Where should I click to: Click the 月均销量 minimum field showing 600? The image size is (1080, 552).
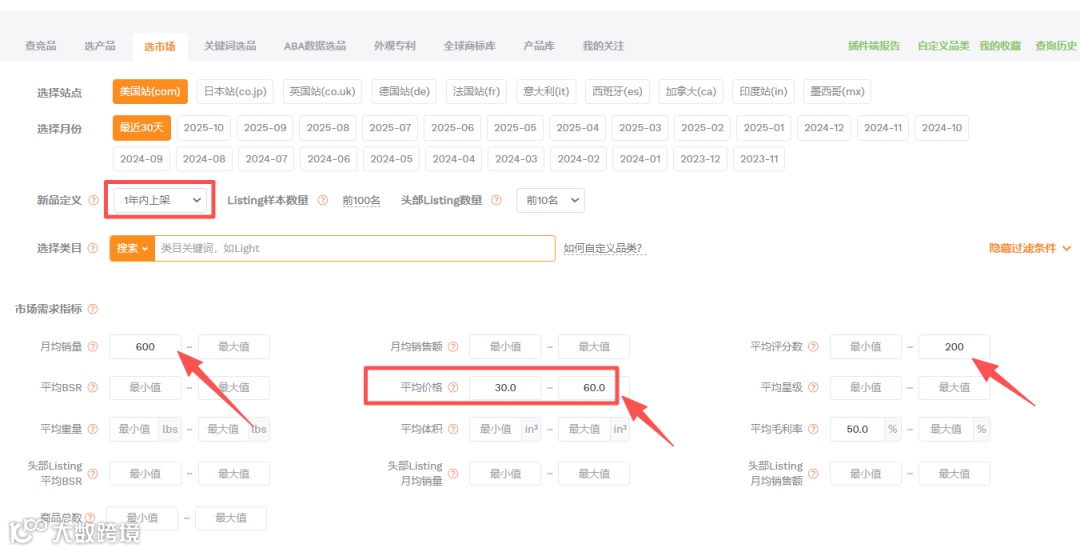145,347
